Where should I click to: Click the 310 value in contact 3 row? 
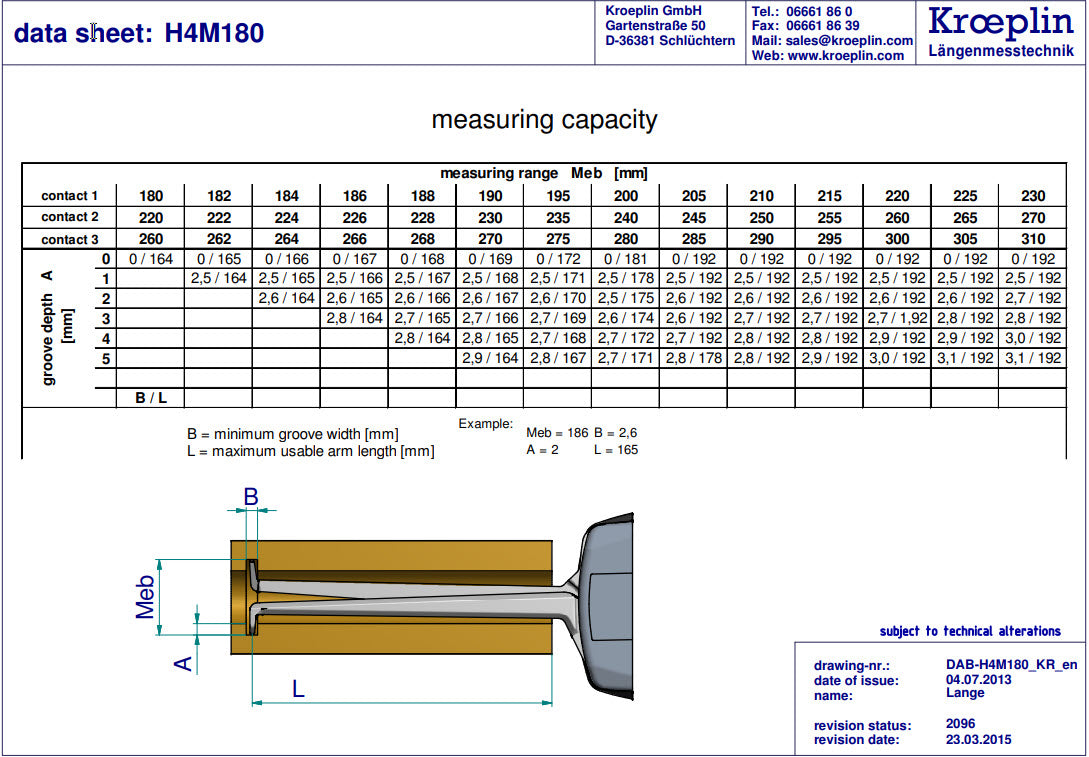(1033, 239)
